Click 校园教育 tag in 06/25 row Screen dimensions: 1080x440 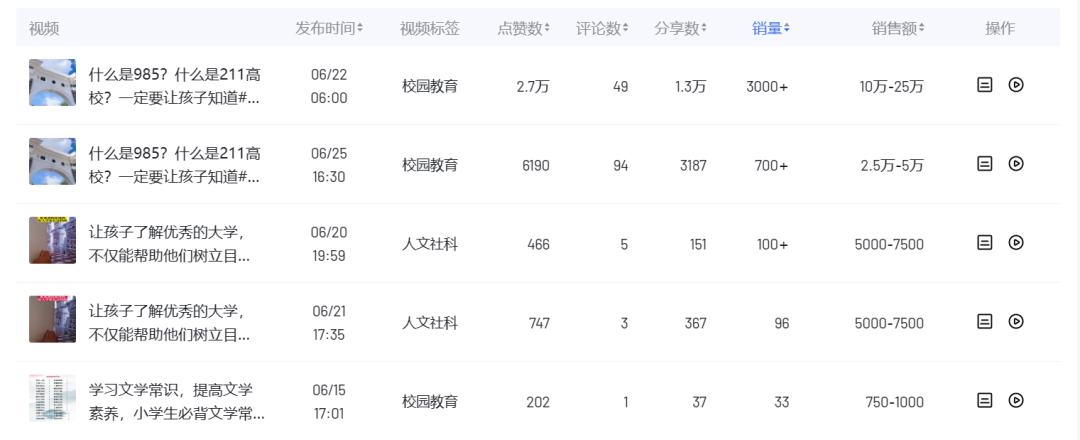coord(430,165)
